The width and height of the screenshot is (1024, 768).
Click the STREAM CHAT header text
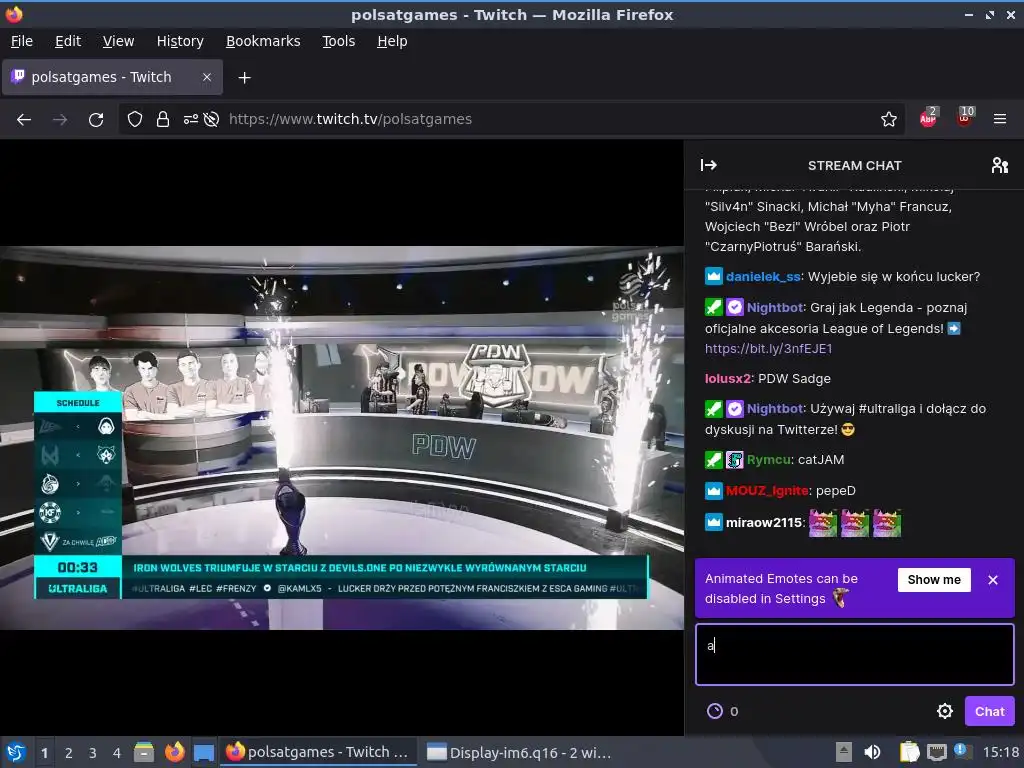pos(854,165)
